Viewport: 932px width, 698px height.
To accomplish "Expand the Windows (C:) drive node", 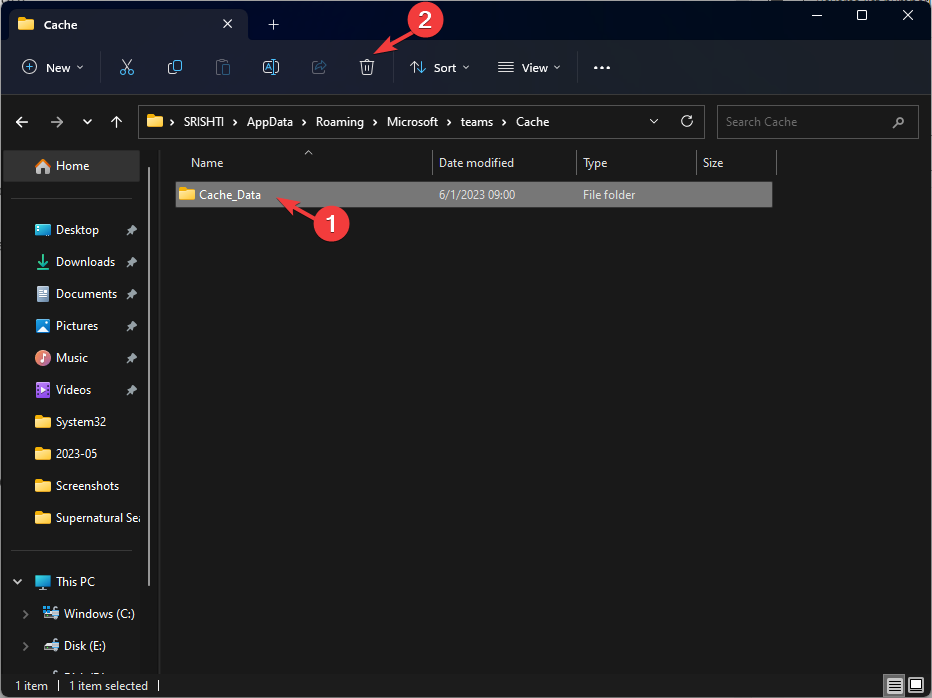I will tap(26, 614).
